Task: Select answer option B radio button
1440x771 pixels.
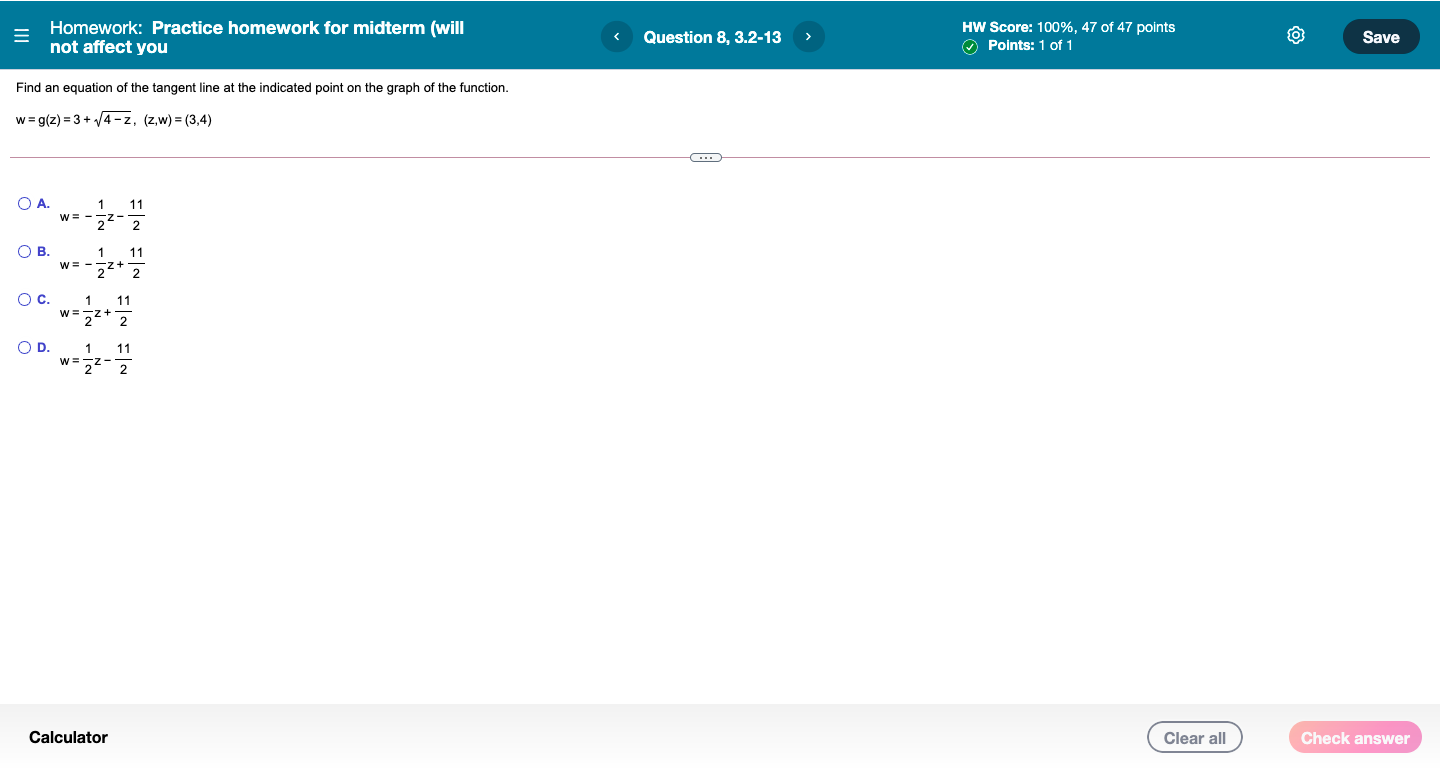Action: [x=25, y=251]
